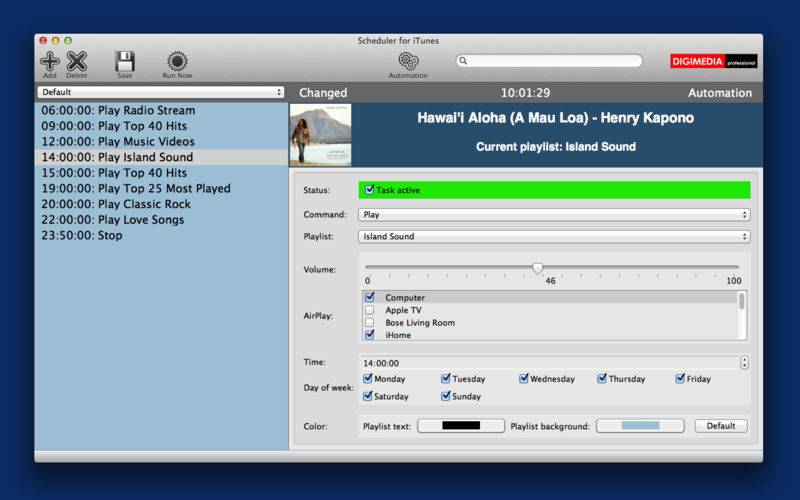Toggle the Task active checkbox
The image size is (800, 500).
point(369,190)
